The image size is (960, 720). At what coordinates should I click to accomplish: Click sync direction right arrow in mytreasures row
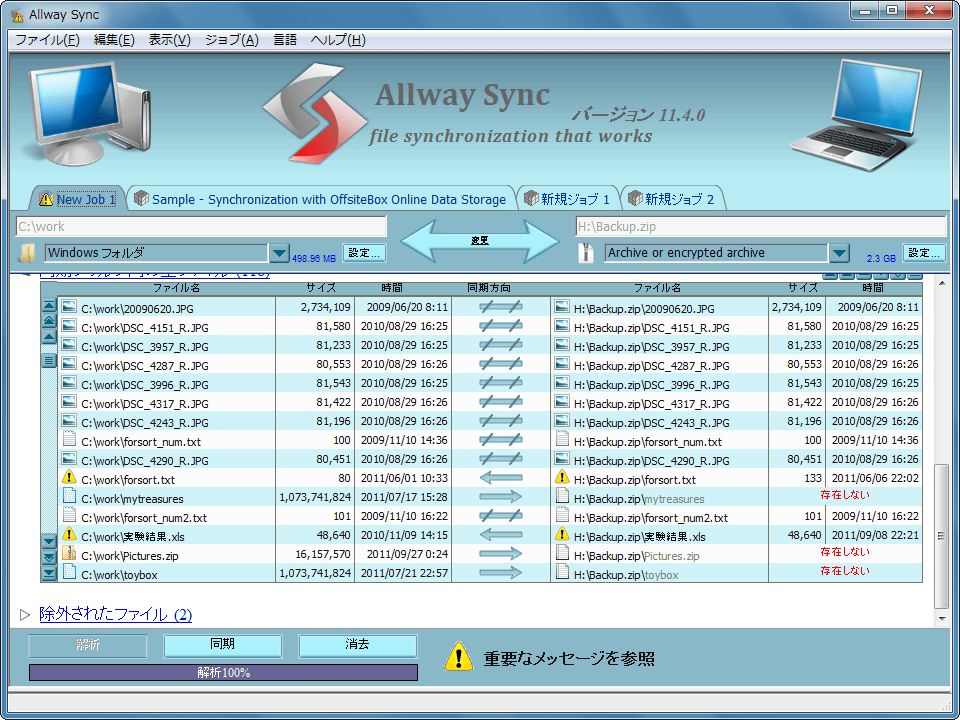(x=501, y=497)
